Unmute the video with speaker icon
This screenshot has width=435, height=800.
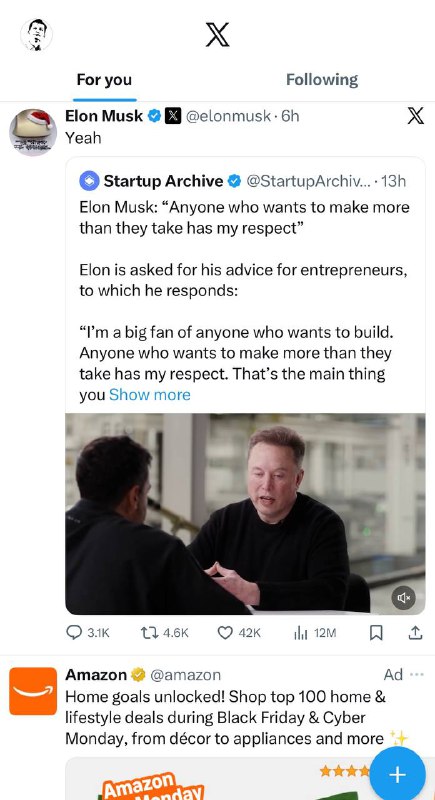click(x=403, y=597)
